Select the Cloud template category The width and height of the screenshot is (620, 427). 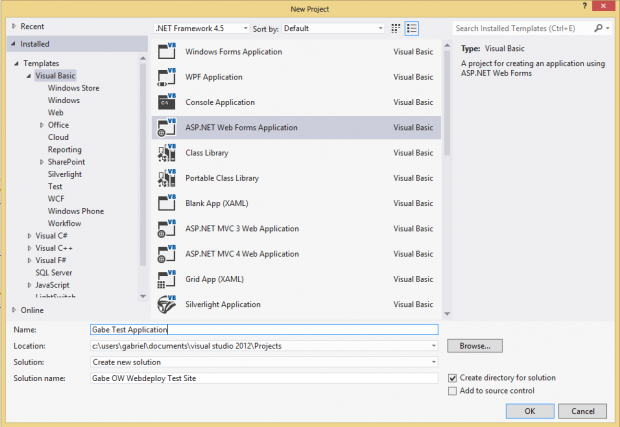[58, 137]
